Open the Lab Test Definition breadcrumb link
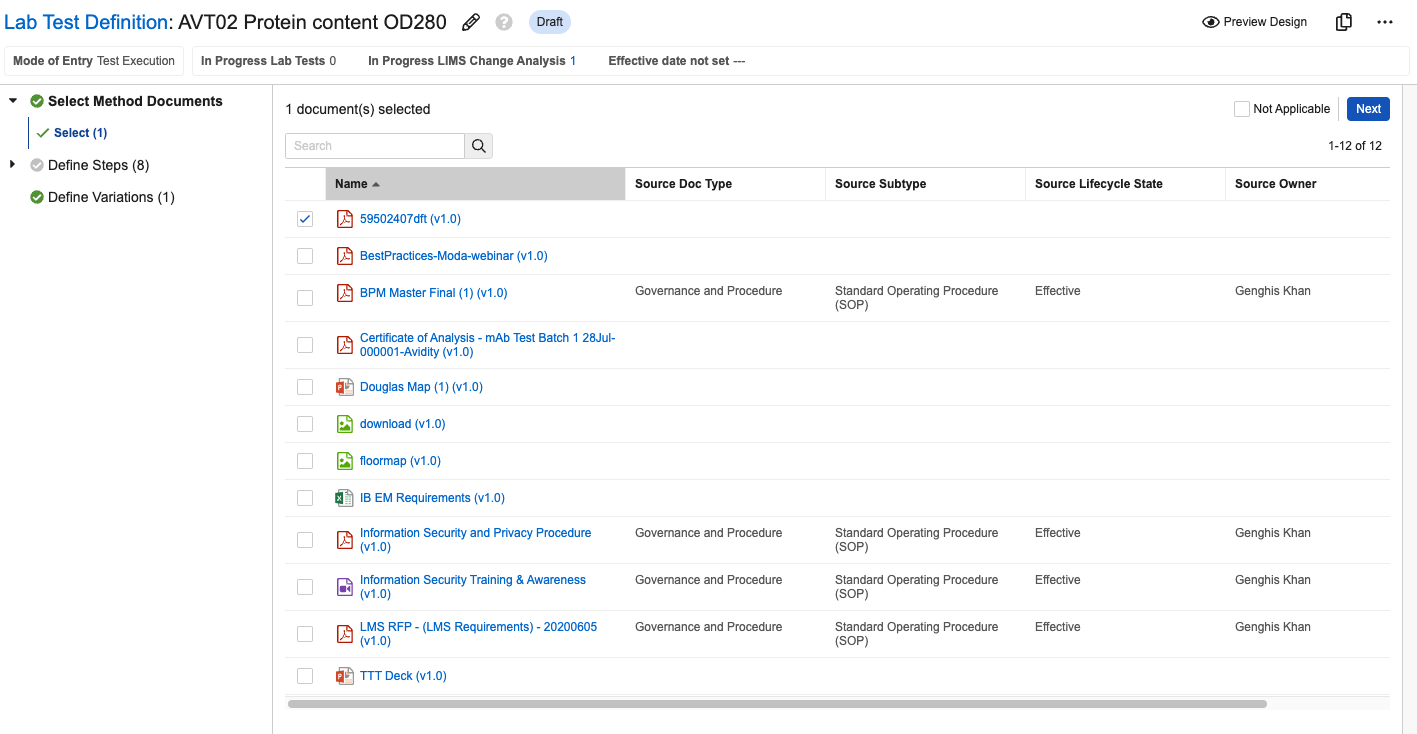 click(85, 22)
